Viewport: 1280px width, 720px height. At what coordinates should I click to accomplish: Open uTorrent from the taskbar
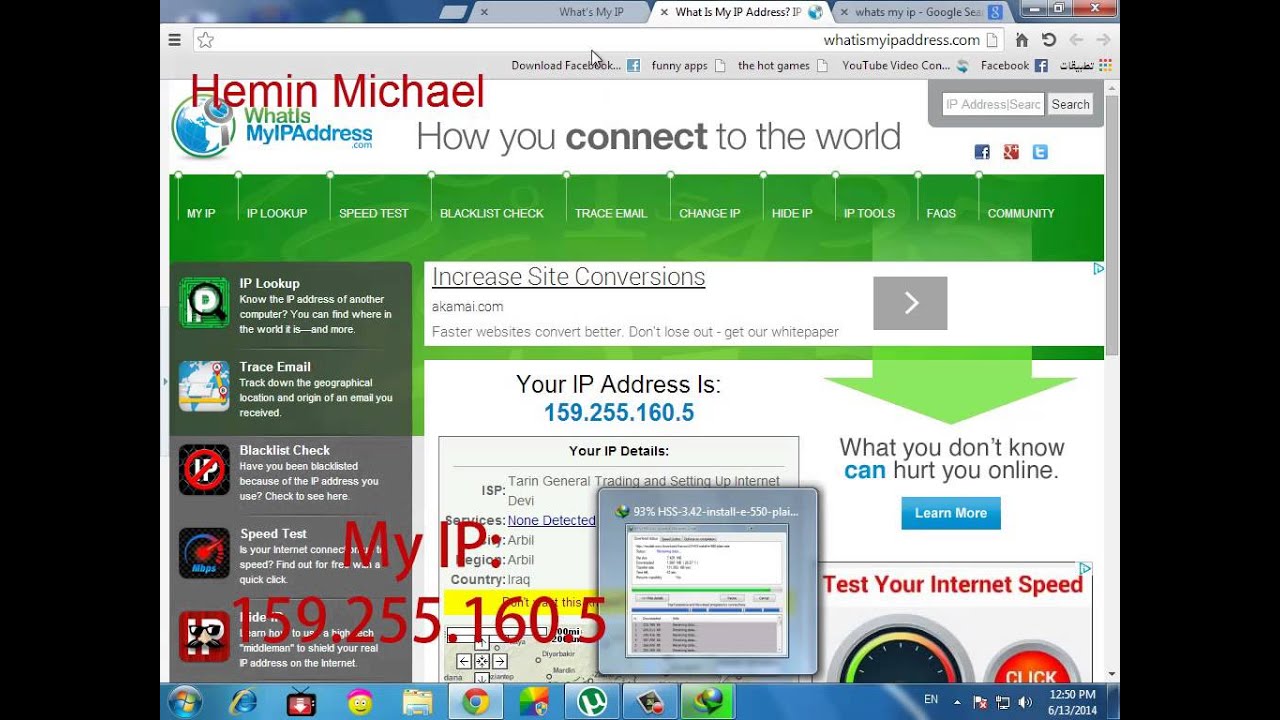pos(591,702)
